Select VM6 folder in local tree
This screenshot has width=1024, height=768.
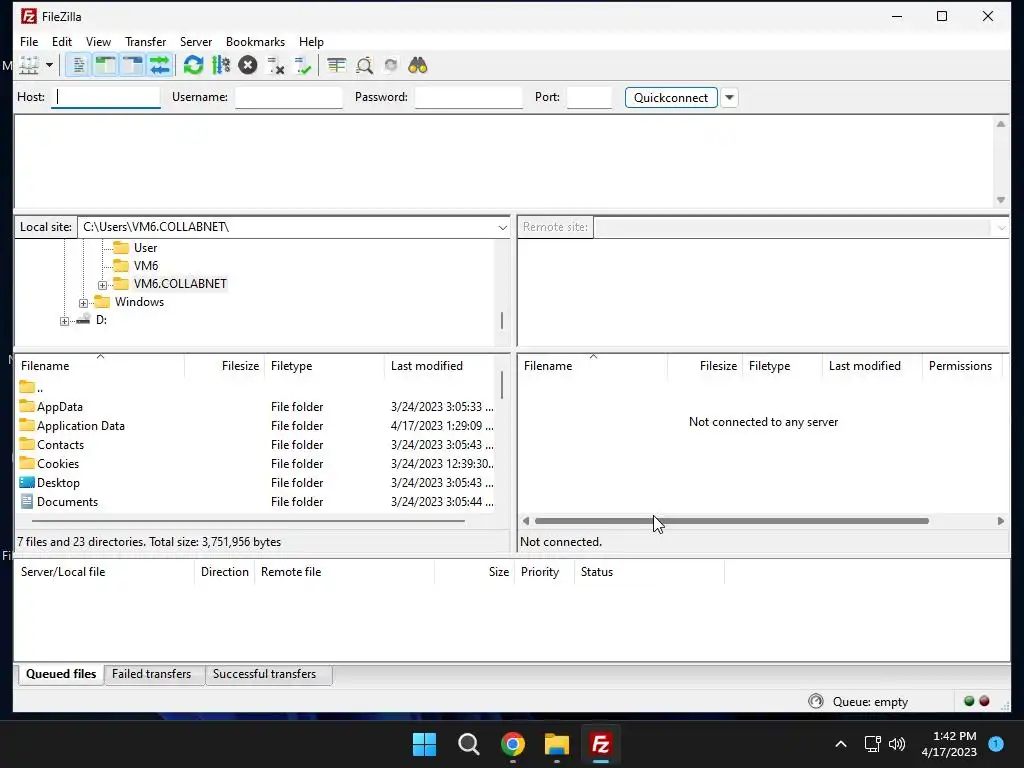coord(146,266)
